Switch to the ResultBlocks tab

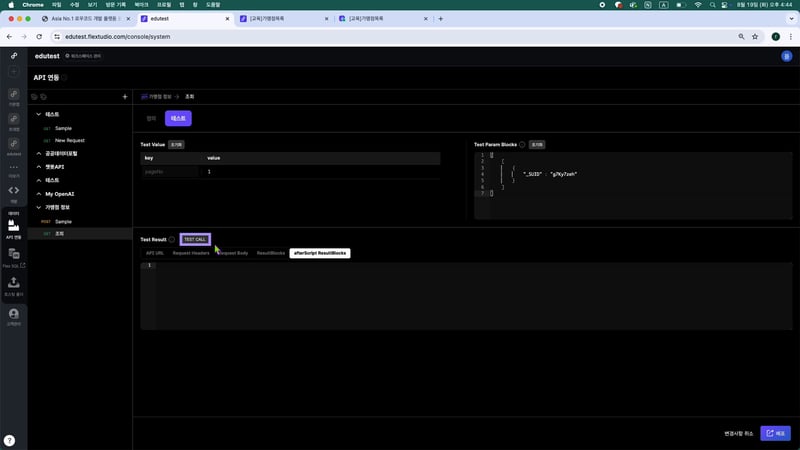(x=270, y=253)
